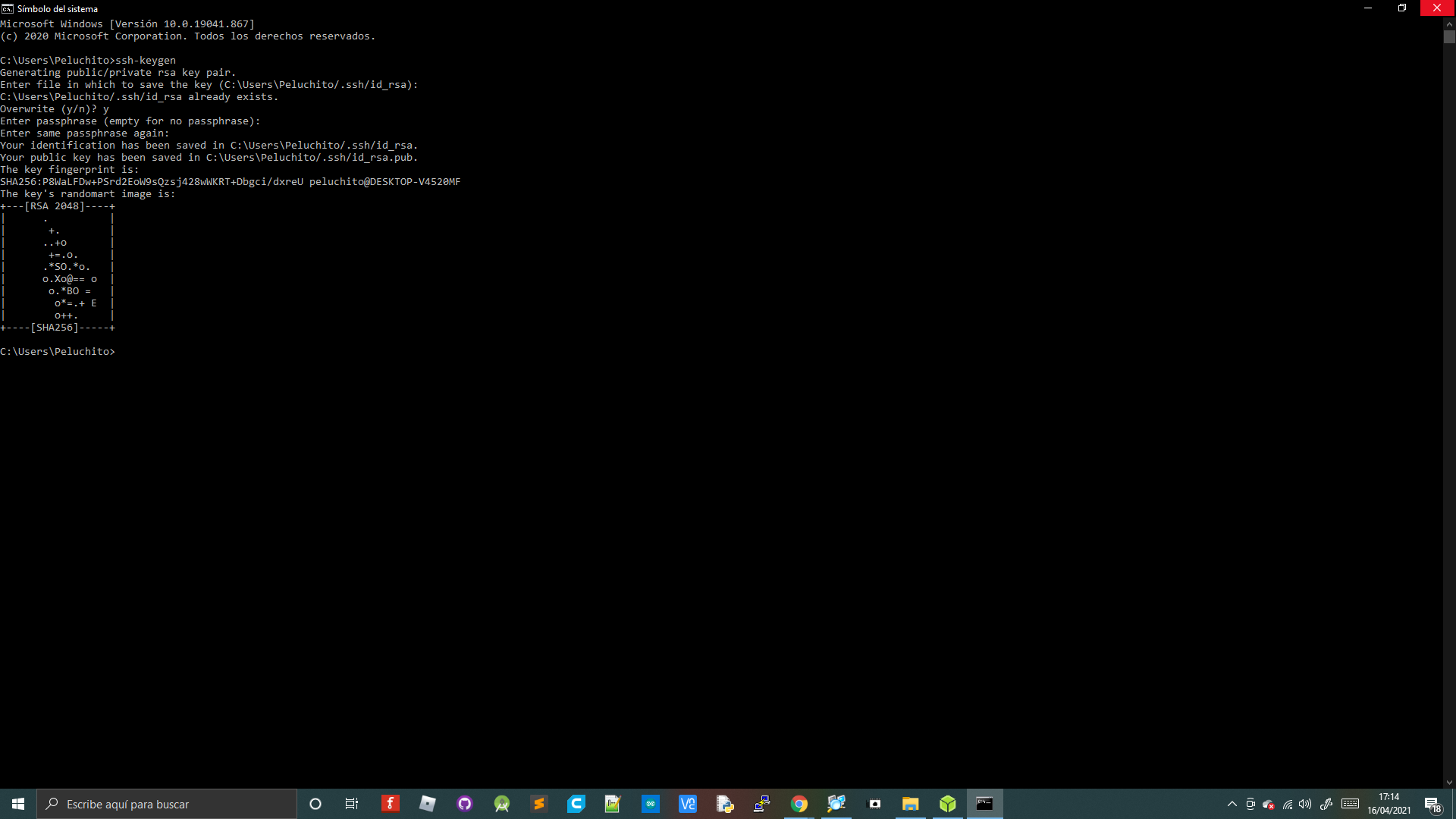
Task: Click the taskbar search box
Action: (x=167, y=804)
